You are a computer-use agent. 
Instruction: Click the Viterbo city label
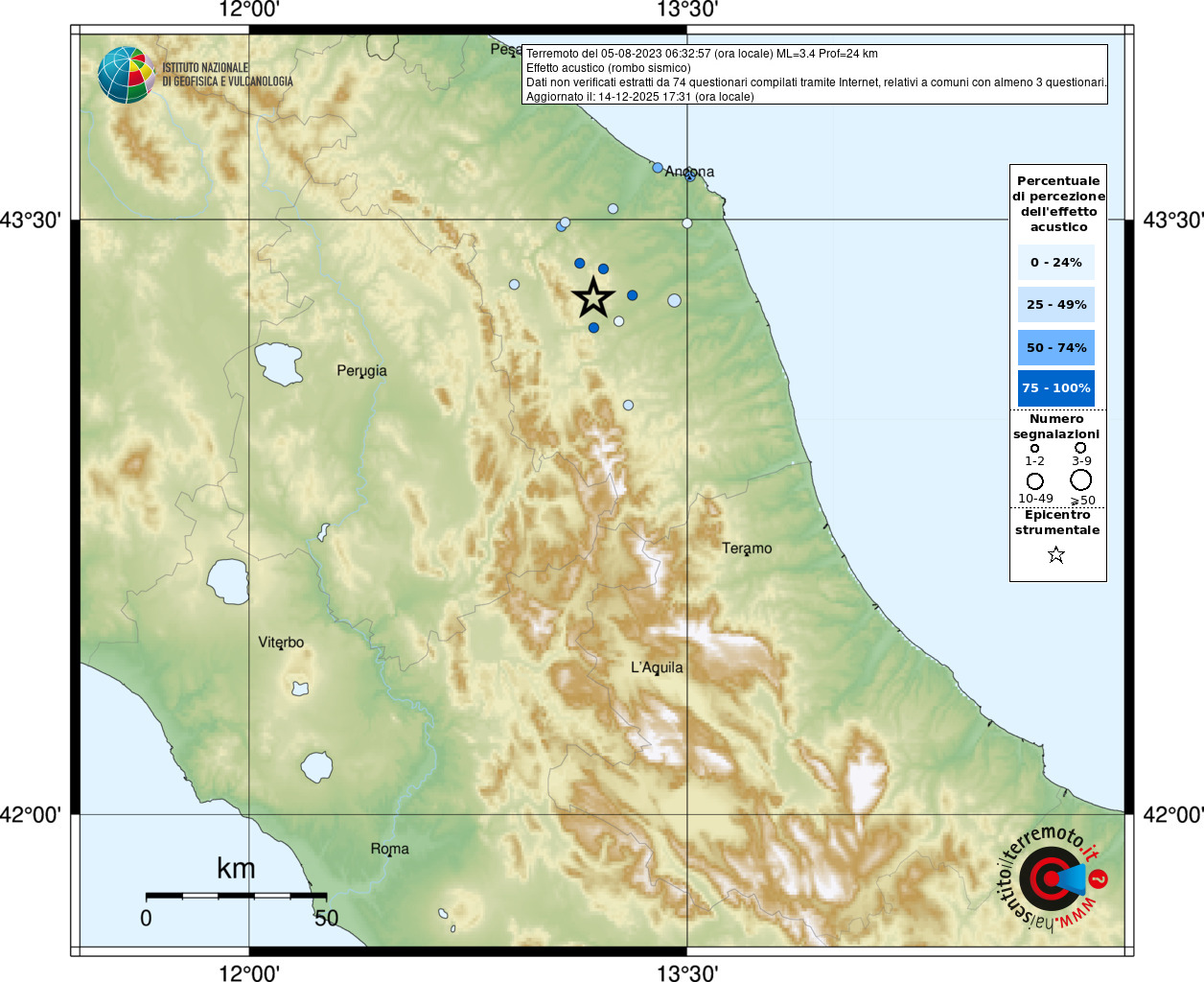click(x=281, y=643)
